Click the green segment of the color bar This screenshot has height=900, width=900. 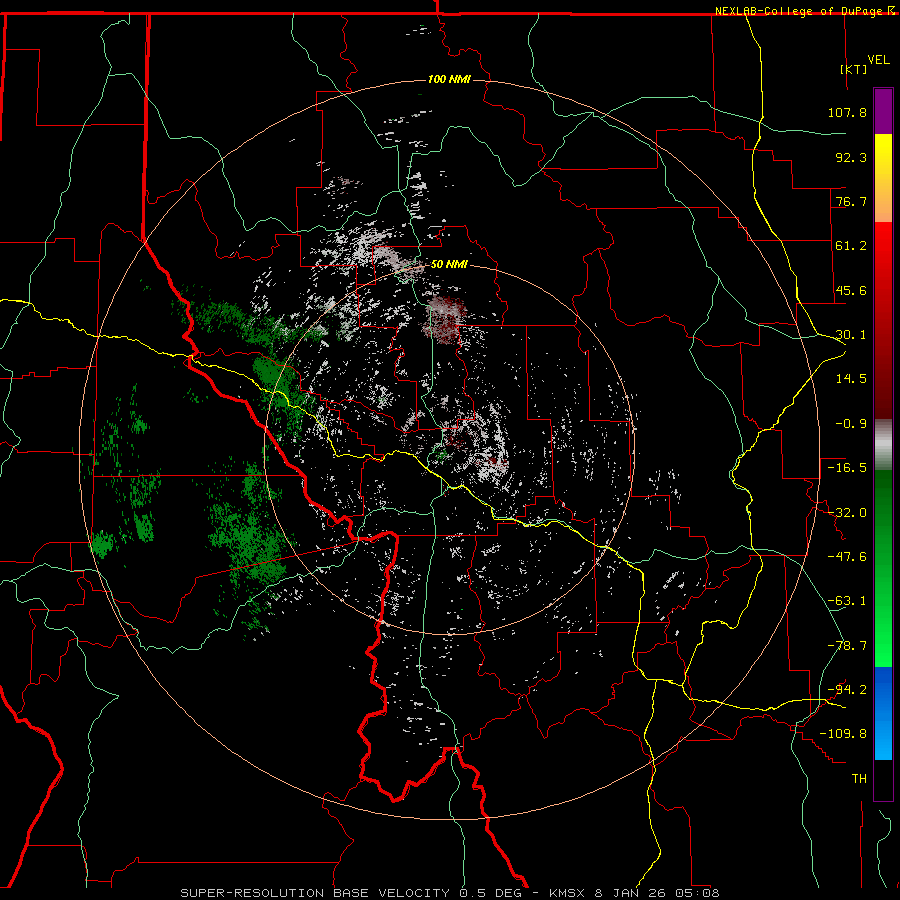(883, 568)
